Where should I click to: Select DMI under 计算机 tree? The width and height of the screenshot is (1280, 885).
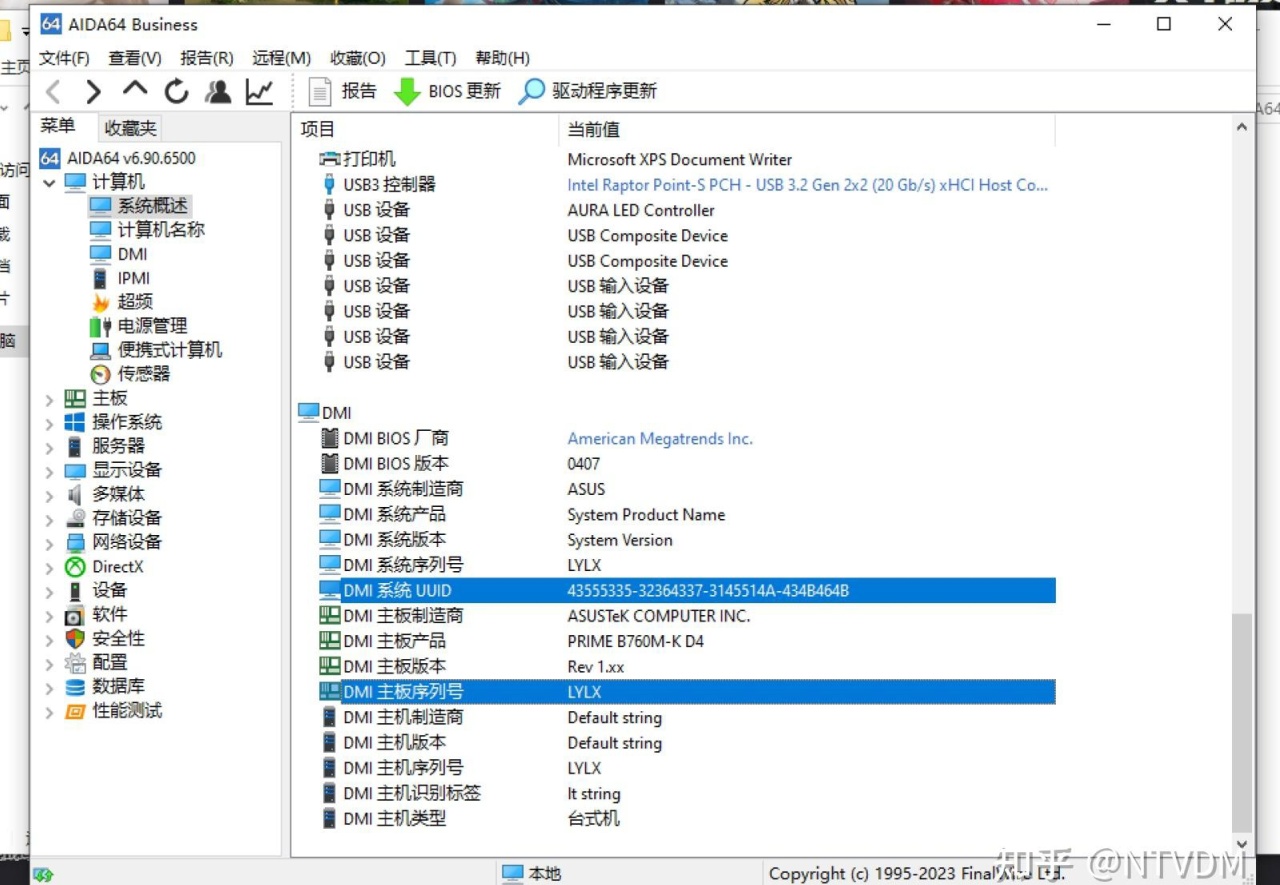tap(132, 254)
